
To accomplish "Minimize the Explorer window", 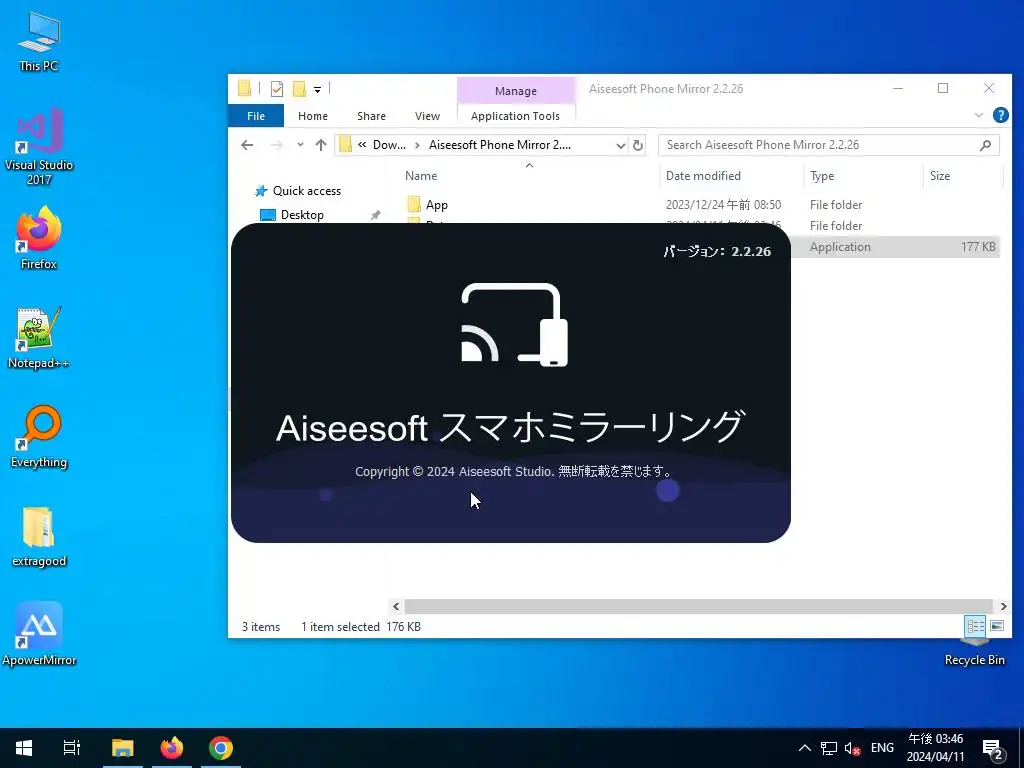I will (899, 88).
